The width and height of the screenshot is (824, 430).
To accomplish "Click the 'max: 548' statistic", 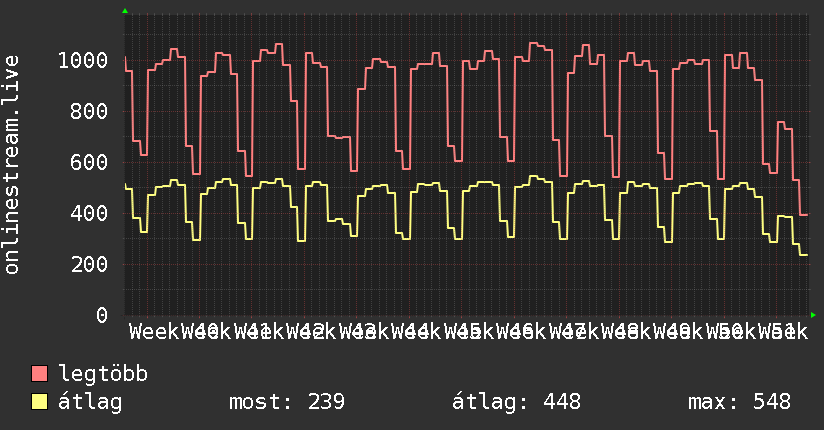I will (x=739, y=402).
